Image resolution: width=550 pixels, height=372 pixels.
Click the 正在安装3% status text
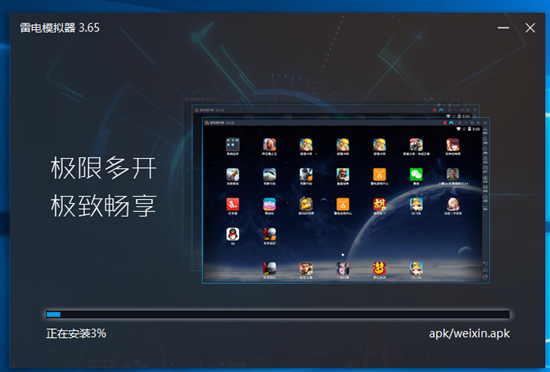coord(76,333)
